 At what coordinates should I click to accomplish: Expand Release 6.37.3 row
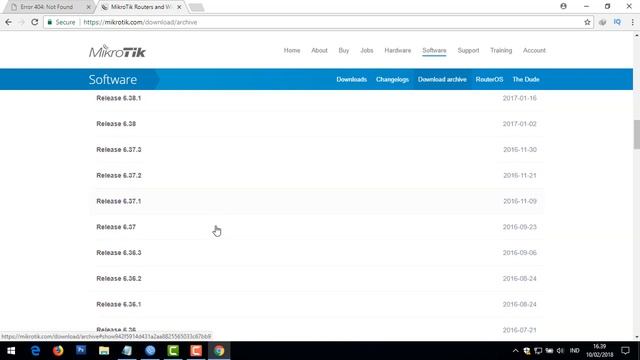[x=317, y=150]
